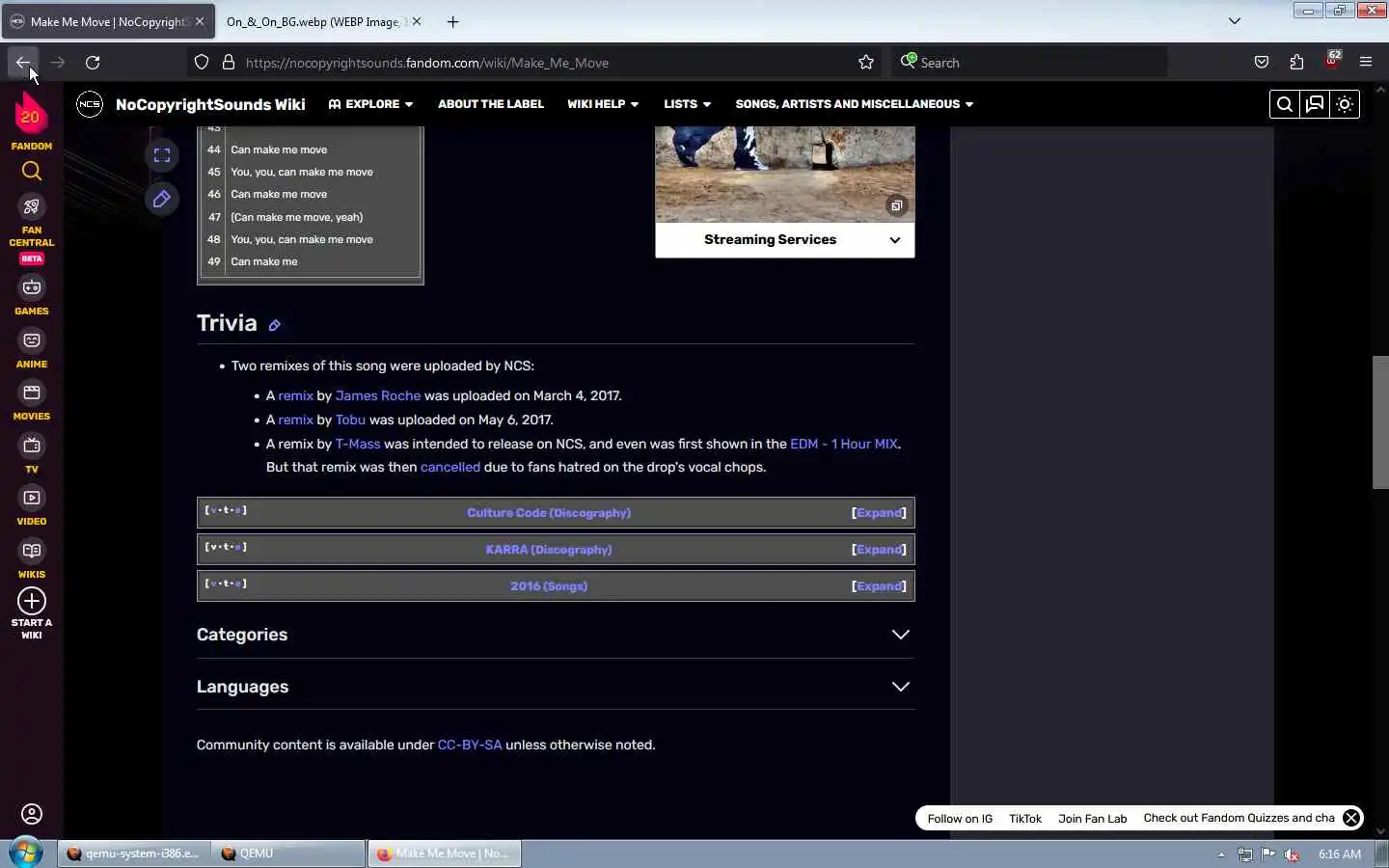
Task: Open About the Label menu item
Action: pyautogui.click(x=491, y=104)
